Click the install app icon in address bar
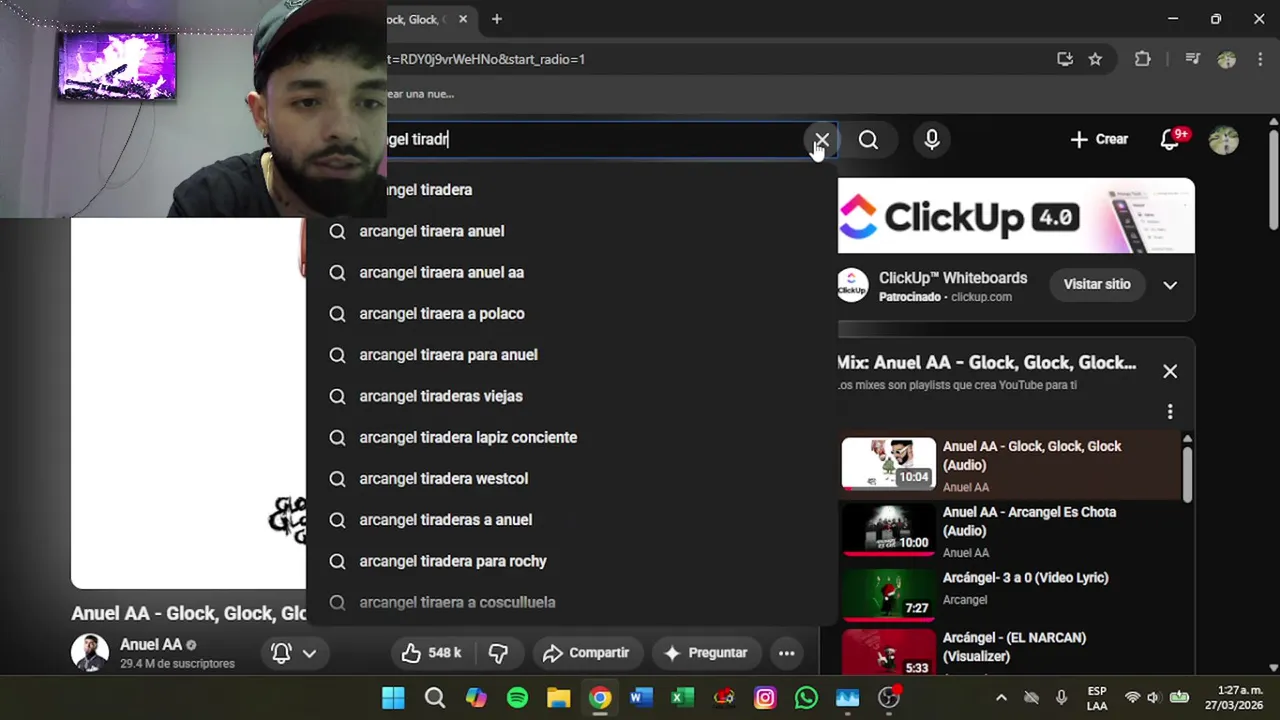 click(1065, 59)
